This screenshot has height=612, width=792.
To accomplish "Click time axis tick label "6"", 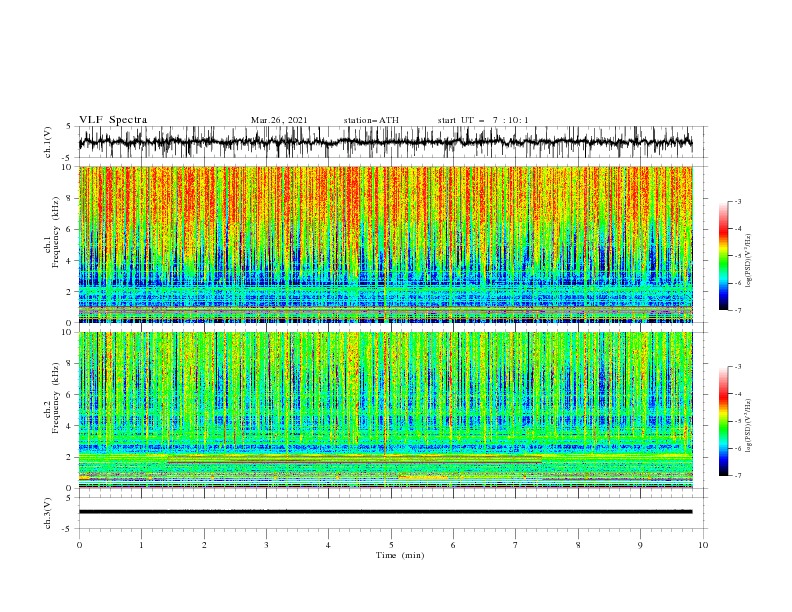I will coord(454,545).
